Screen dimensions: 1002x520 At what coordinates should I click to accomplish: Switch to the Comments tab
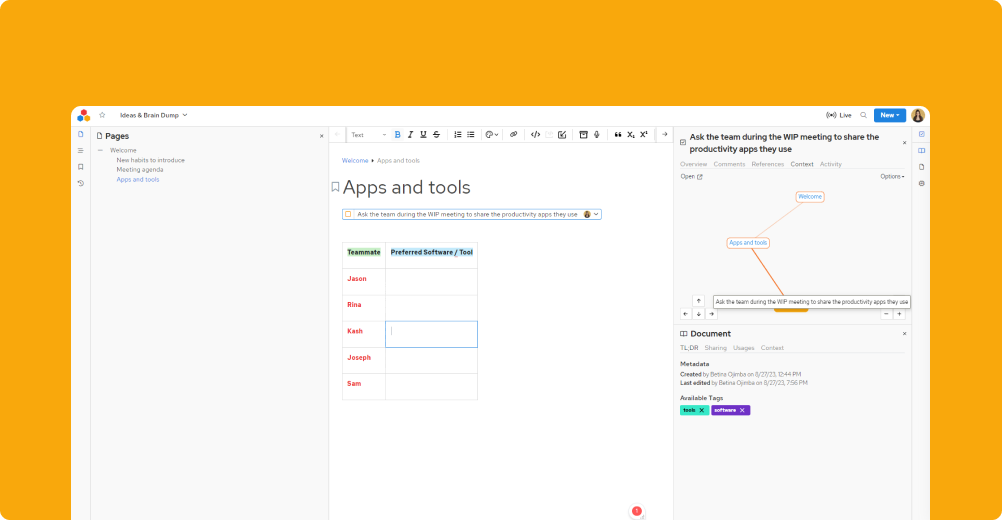coord(729,164)
